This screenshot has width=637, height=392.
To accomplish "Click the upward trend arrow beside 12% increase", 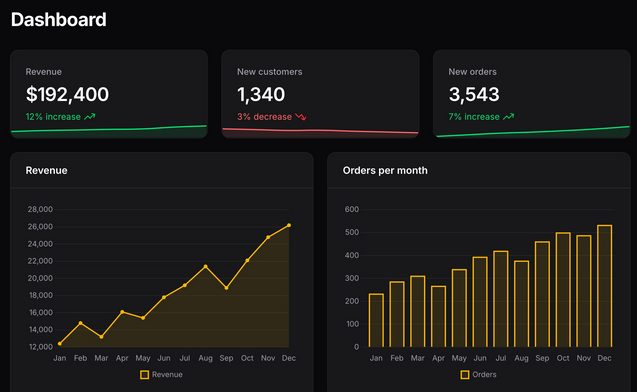I will [x=90, y=117].
